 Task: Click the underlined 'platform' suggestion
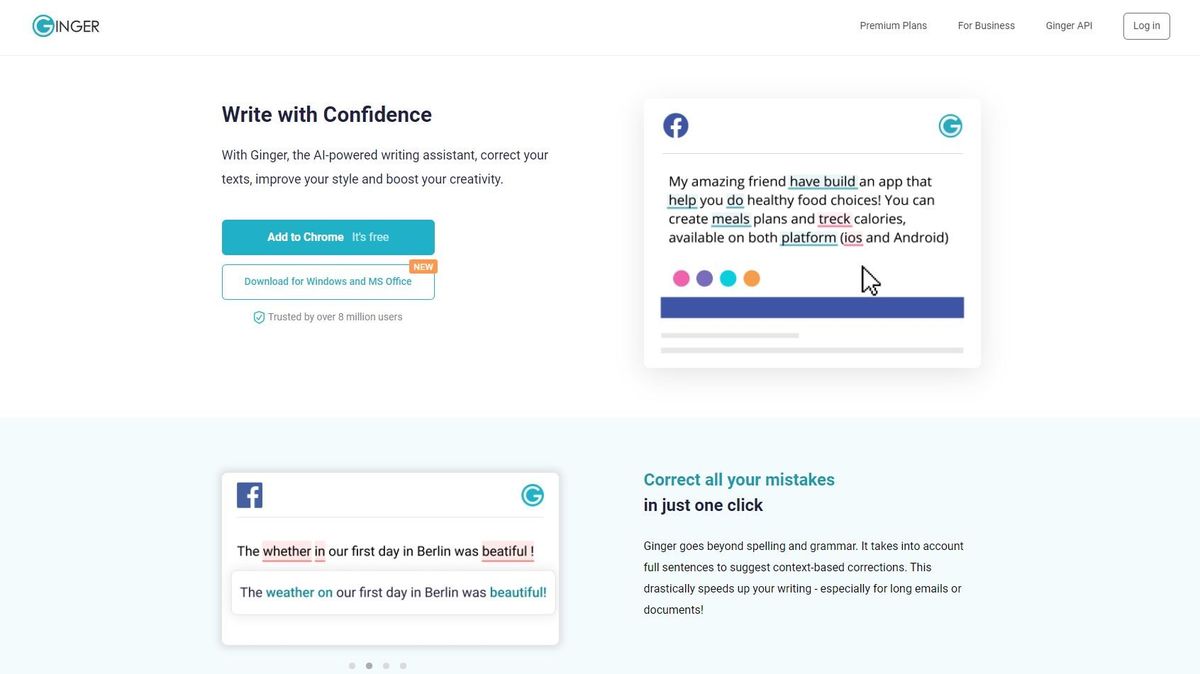[808, 237]
